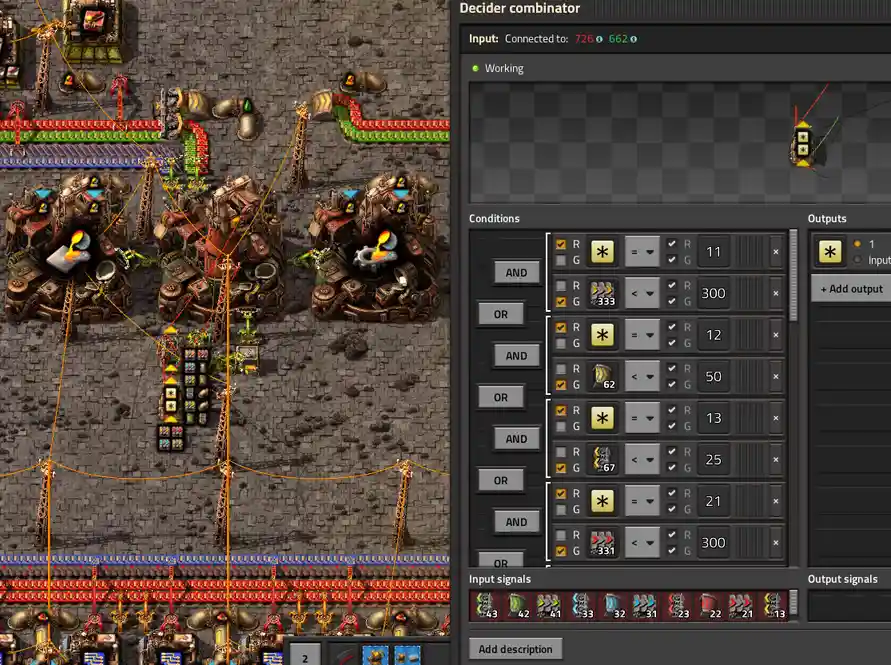891x665 pixels.
Task: Delete the '= 11' condition row
Action: pos(776,252)
